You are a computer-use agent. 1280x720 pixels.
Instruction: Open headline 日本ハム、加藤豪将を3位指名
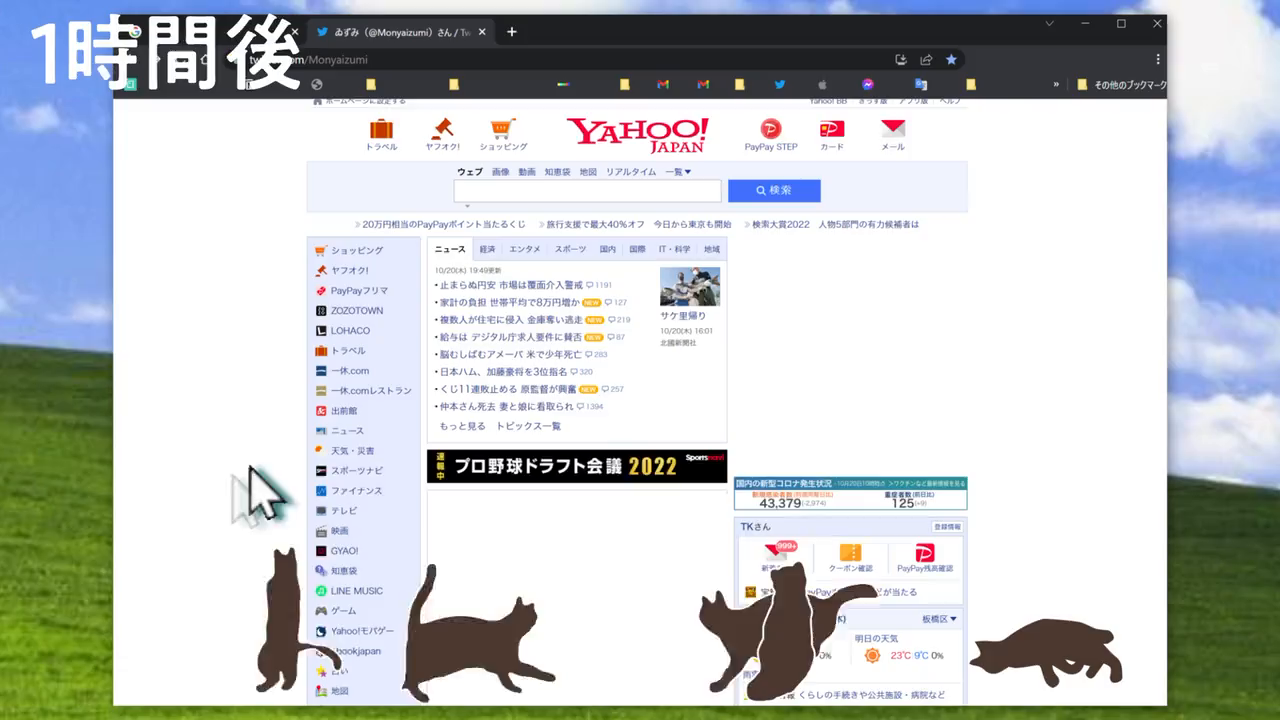(x=503, y=372)
